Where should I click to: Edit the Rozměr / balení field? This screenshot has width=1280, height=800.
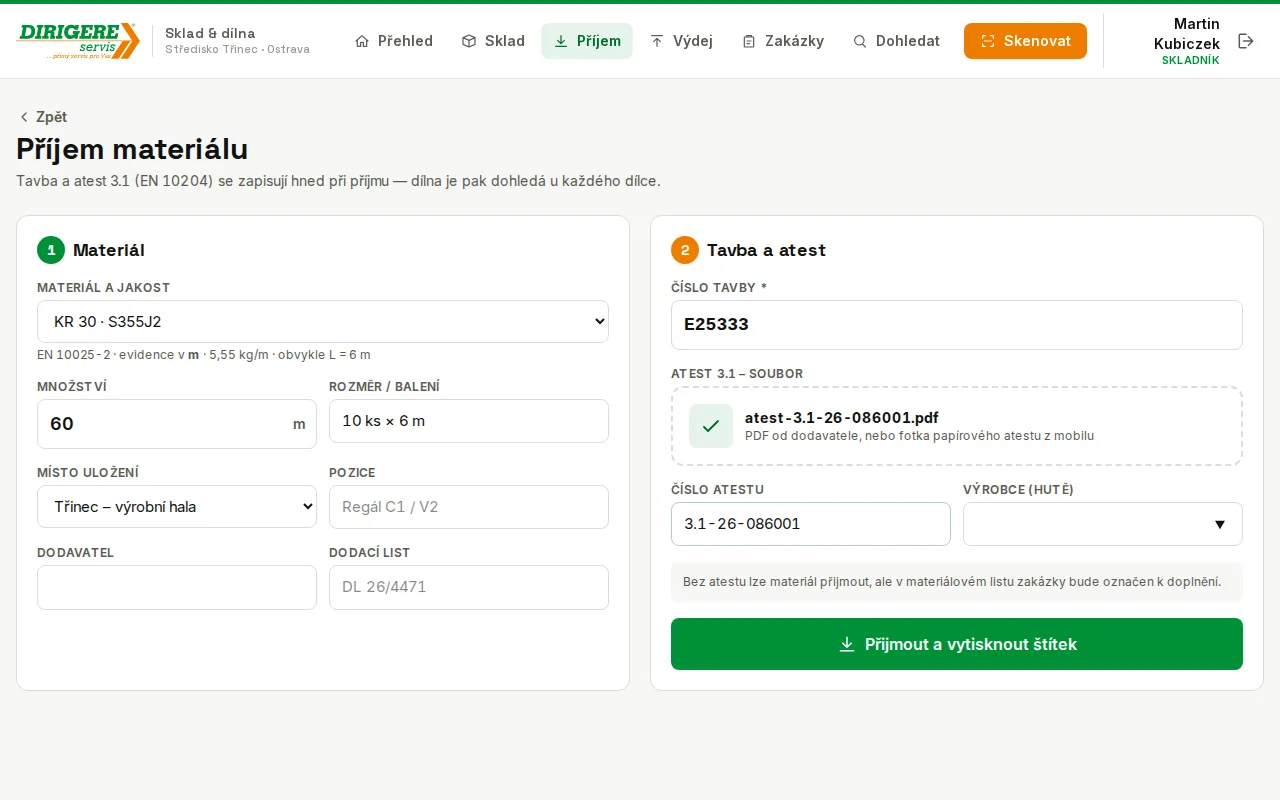(469, 421)
